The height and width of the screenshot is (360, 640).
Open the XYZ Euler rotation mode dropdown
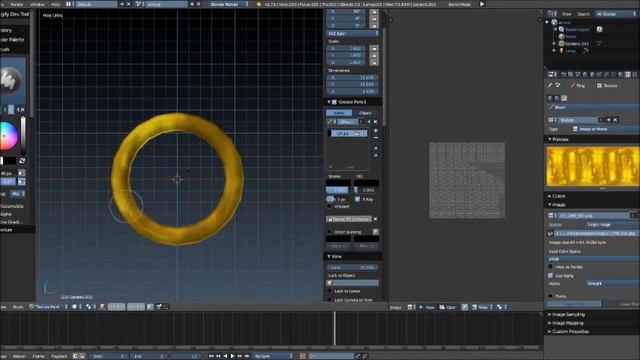tap(353, 33)
